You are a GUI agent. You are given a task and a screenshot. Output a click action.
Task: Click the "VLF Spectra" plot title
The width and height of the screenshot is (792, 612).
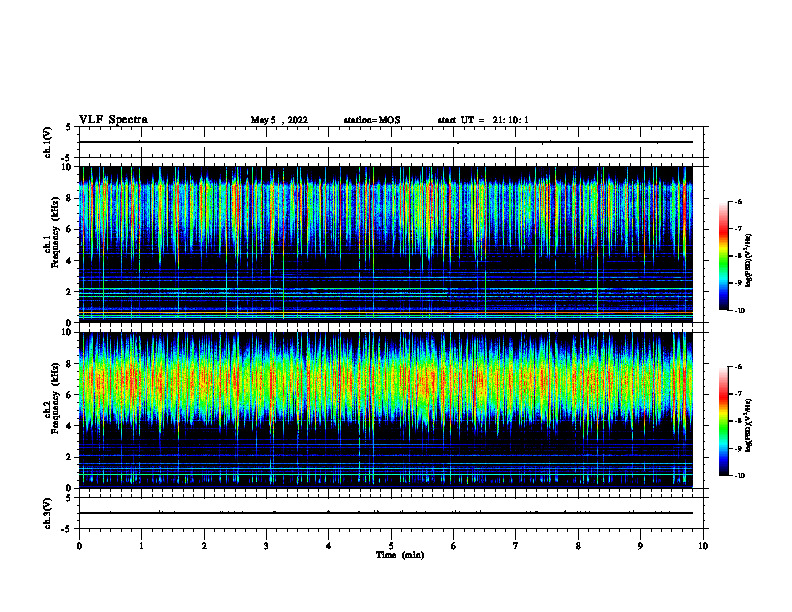[113, 120]
